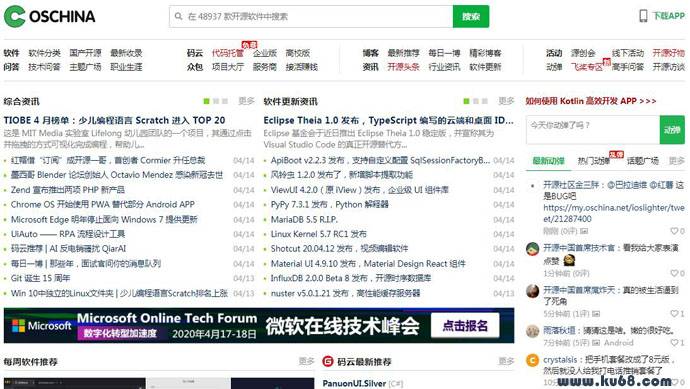Open the 软件分类 menu item

44,53
